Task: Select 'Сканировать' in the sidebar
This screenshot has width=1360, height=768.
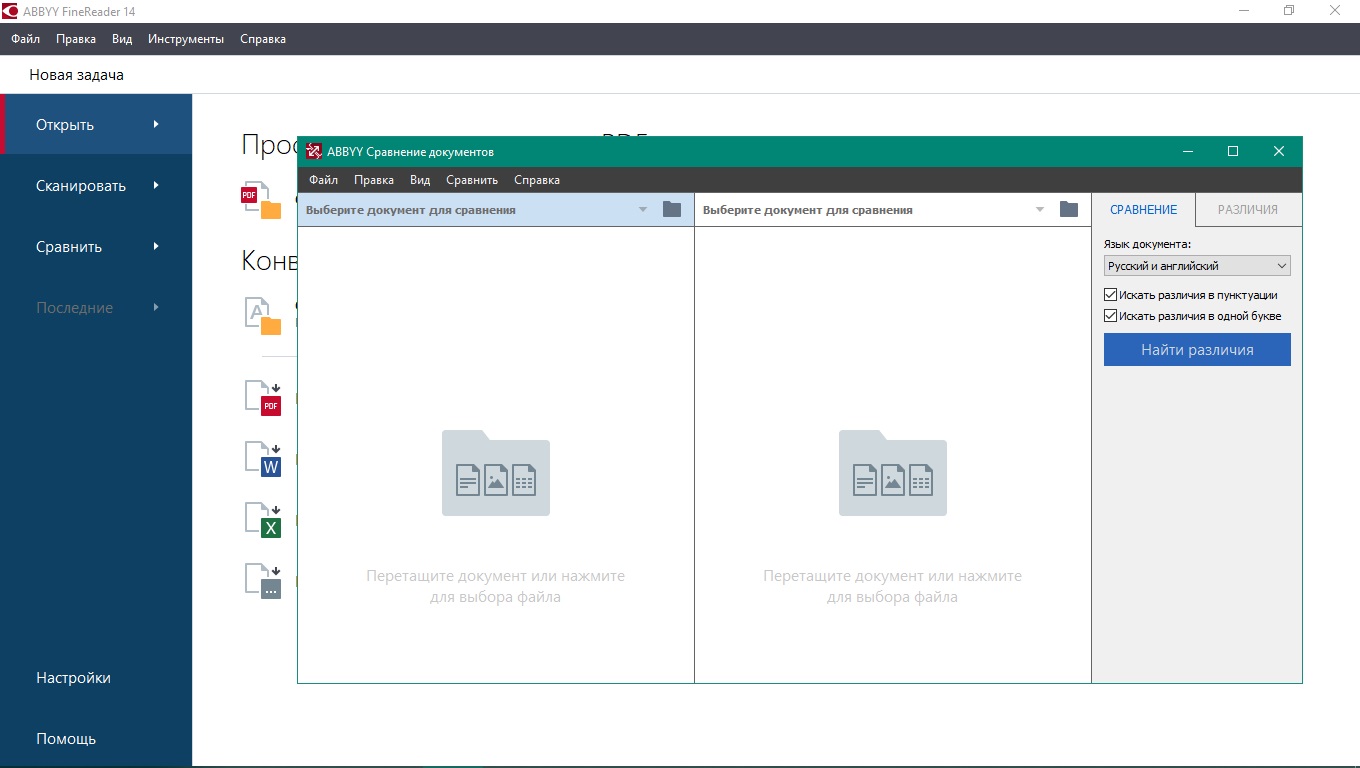Action: 81,186
